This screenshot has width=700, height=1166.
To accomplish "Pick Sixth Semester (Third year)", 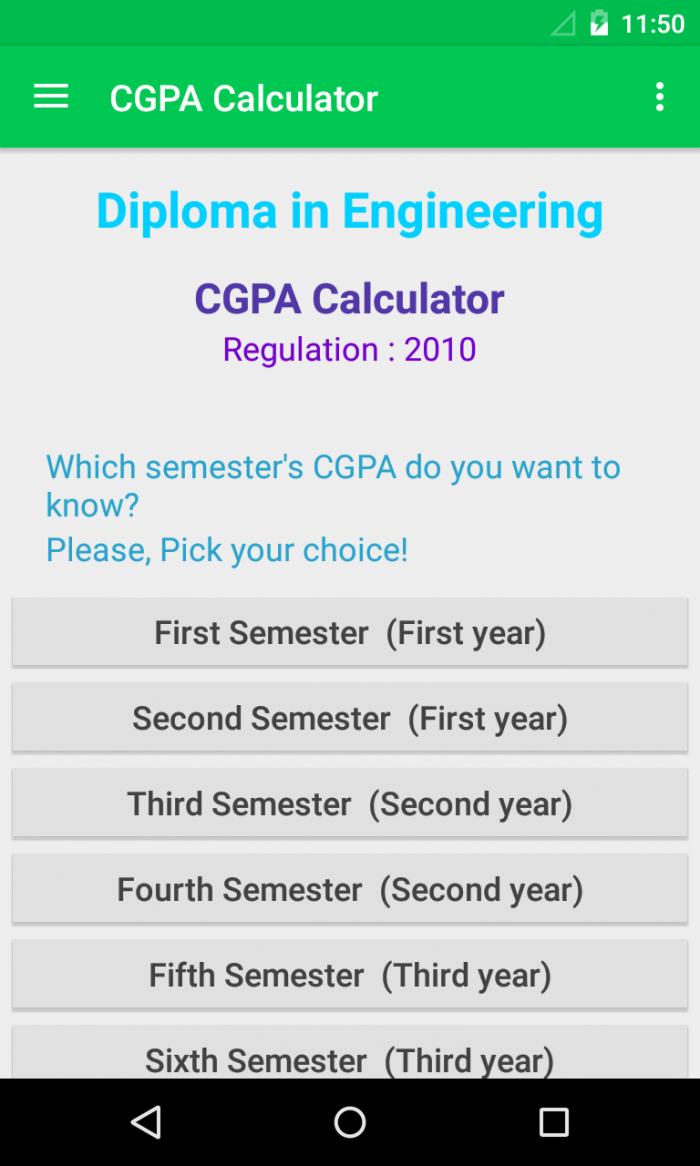I will coord(350,1058).
